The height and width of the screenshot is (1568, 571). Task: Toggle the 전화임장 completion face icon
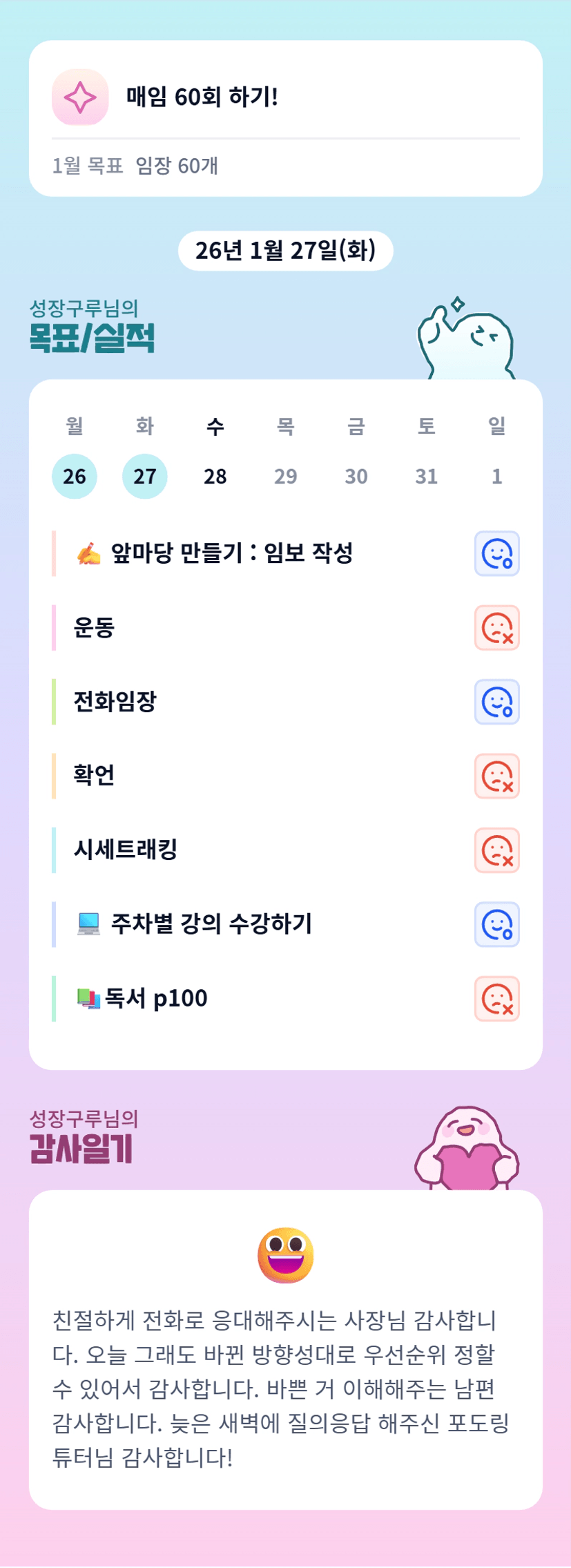click(496, 702)
